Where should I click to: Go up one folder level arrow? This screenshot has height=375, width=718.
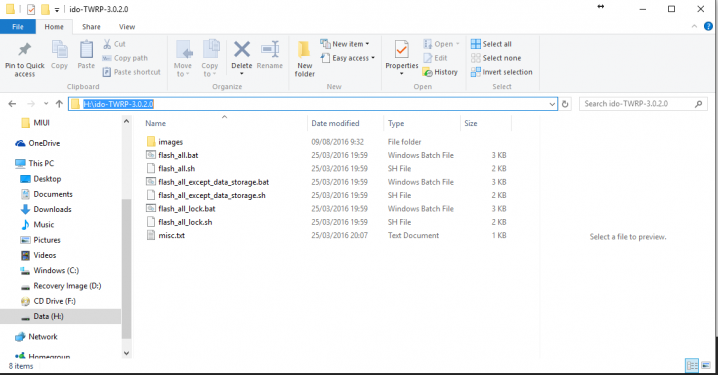[x=59, y=104]
